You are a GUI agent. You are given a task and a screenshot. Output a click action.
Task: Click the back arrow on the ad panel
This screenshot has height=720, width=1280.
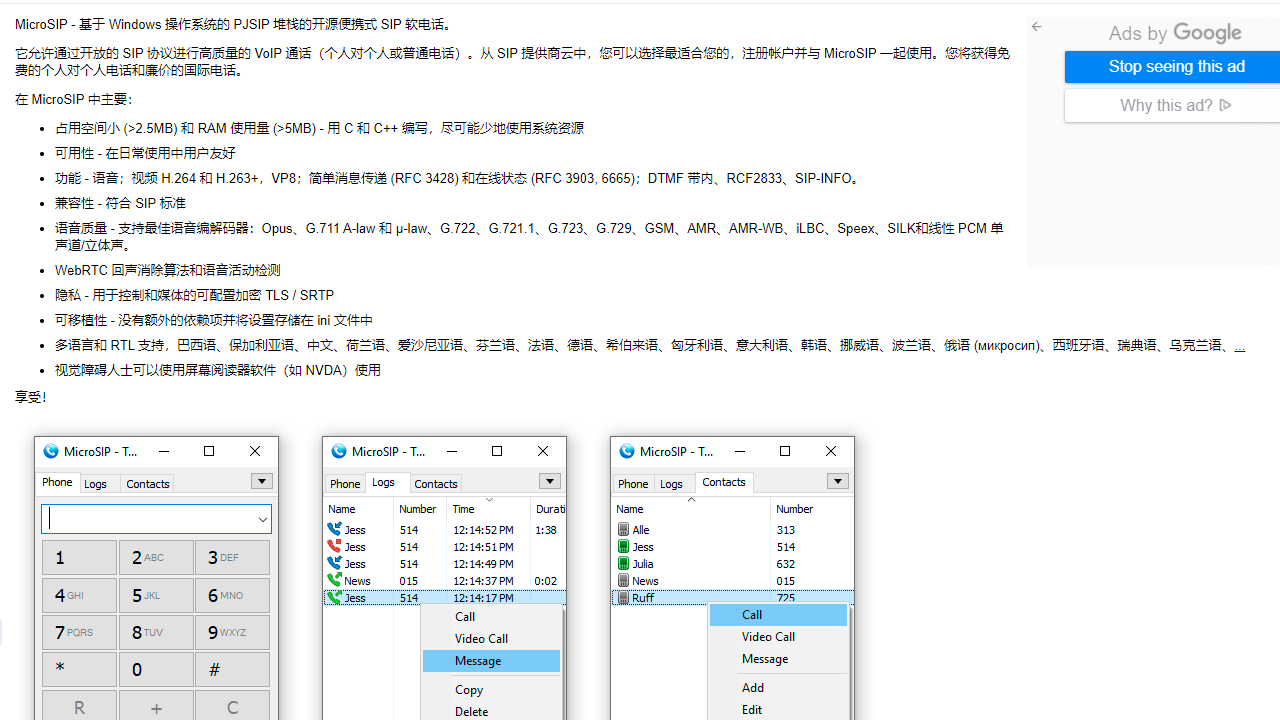(x=1036, y=26)
